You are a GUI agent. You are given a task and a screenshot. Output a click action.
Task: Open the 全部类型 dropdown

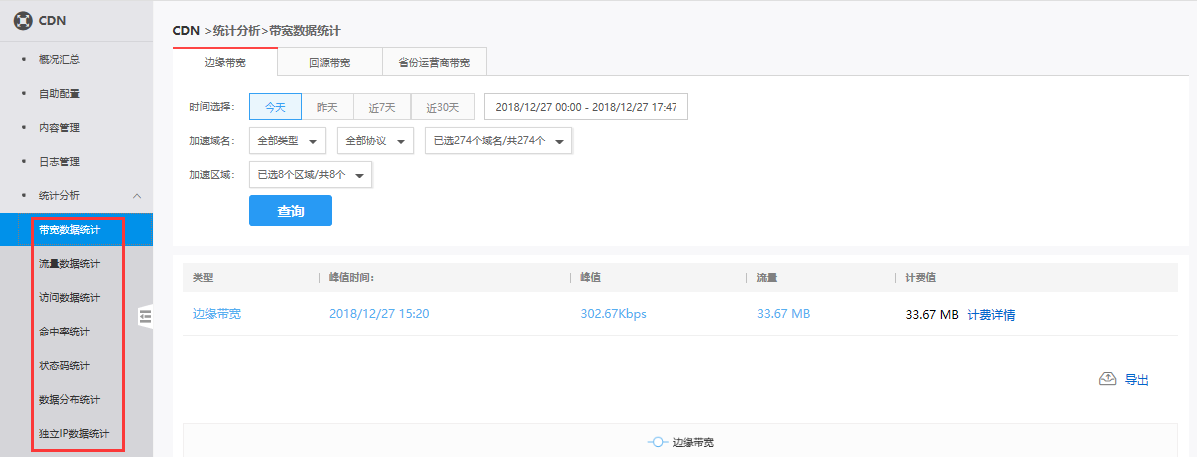click(x=287, y=141)
